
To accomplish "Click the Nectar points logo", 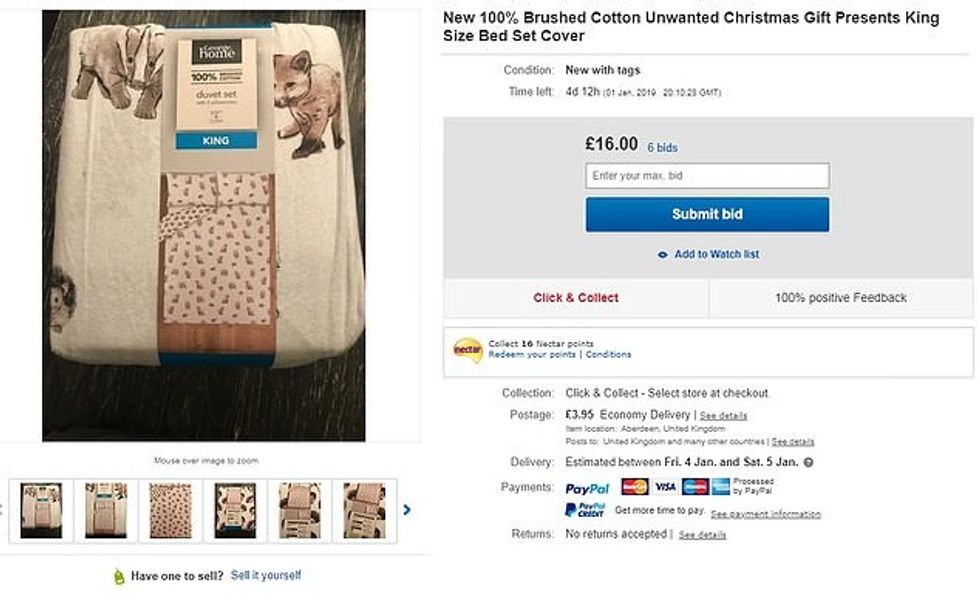I will [468, 350].
